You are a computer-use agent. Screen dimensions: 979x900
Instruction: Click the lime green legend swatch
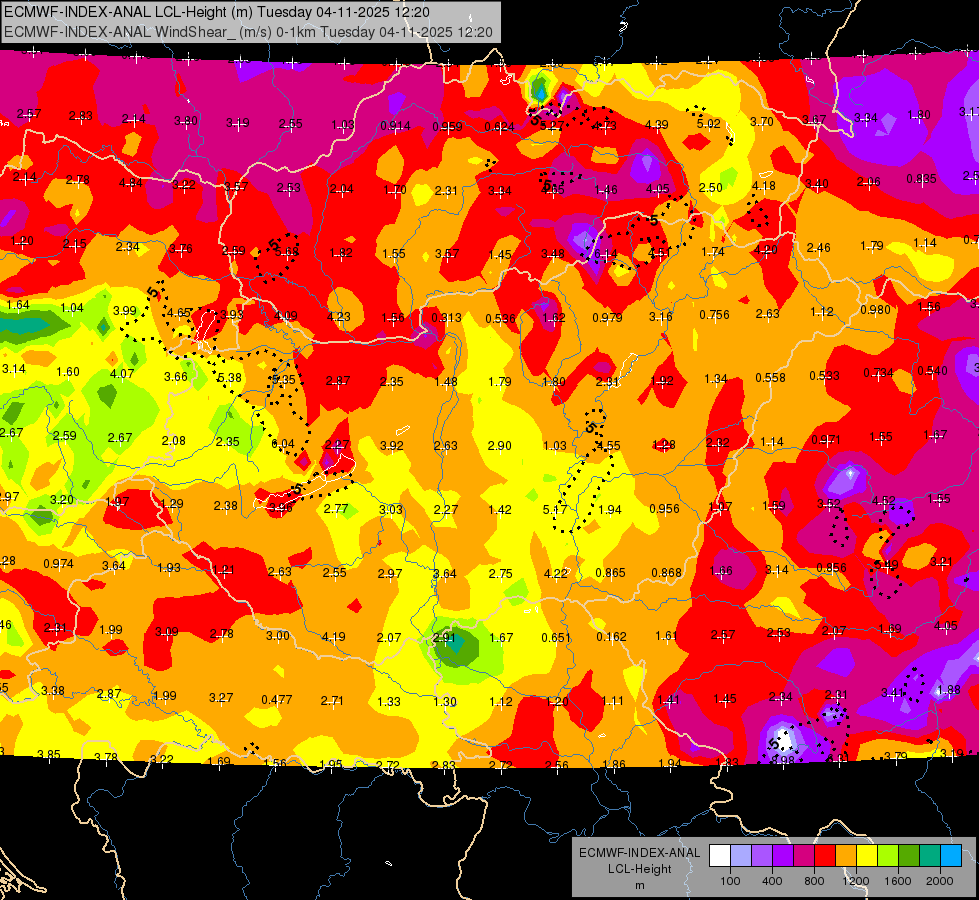[x=888, y=856]
